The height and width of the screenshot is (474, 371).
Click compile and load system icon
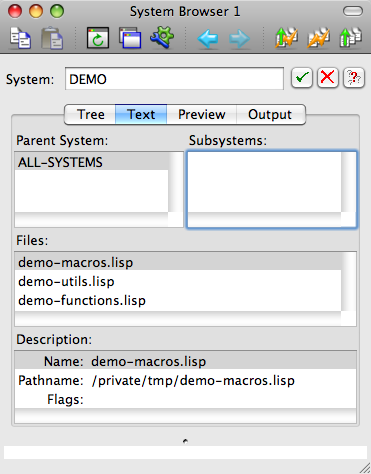(286, 38)
